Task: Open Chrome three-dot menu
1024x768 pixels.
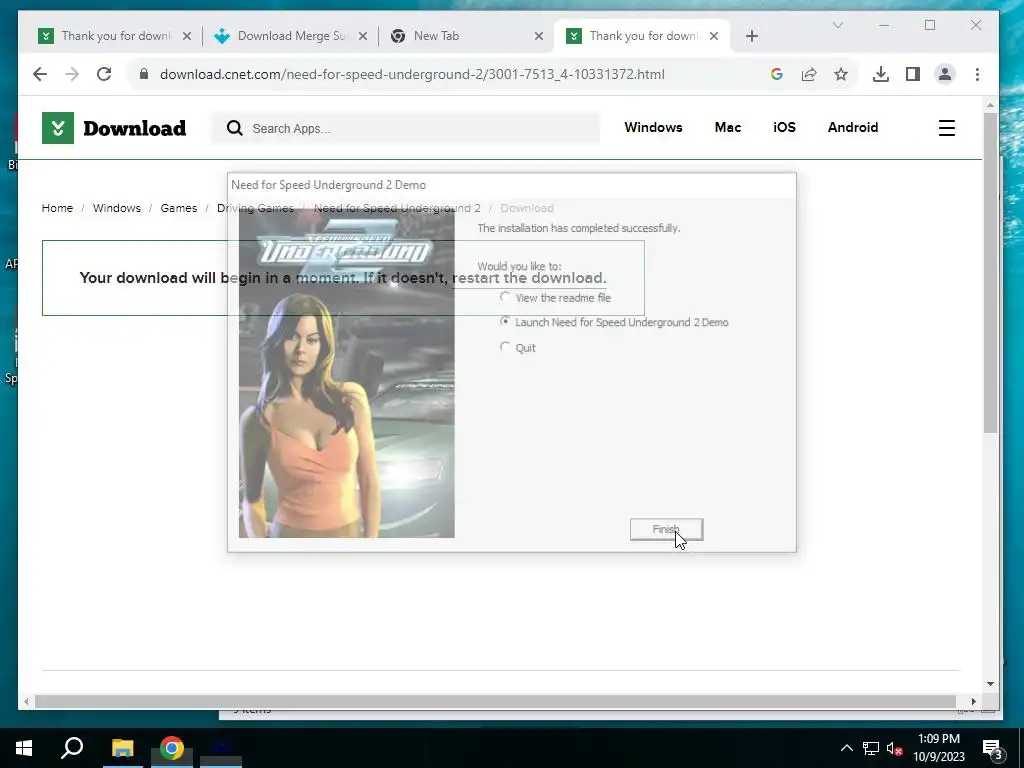Action: 978,74
